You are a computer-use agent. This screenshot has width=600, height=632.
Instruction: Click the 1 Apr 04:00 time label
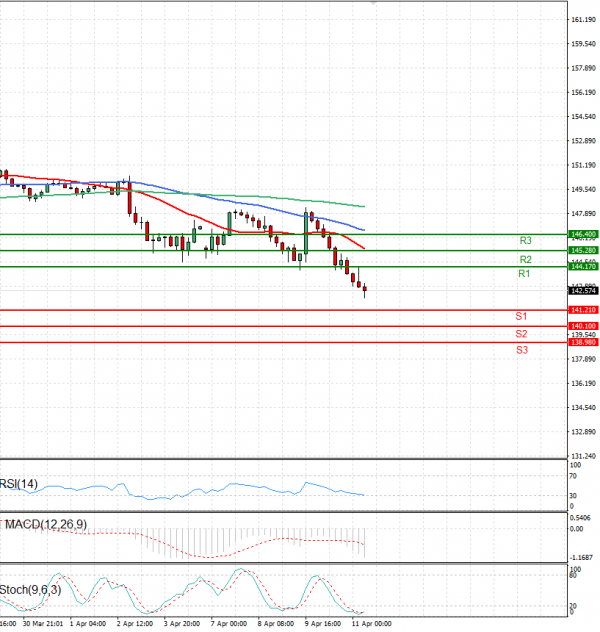[88, 624]
